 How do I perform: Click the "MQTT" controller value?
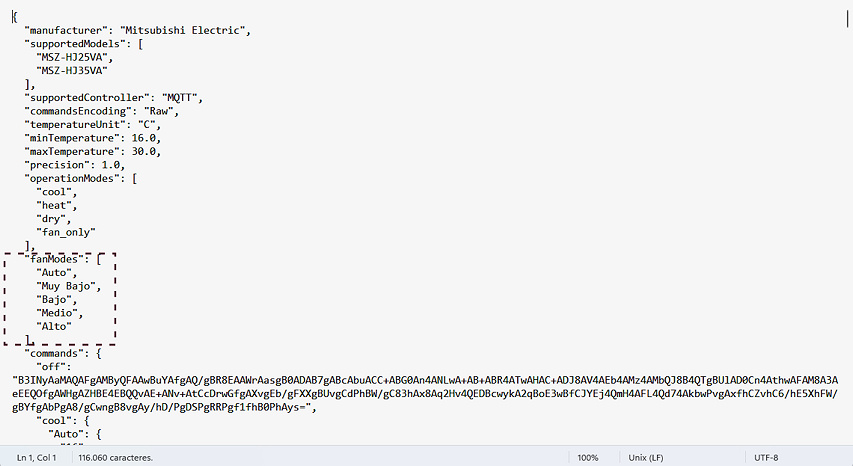pyautogui.click(x=180, y=98)
